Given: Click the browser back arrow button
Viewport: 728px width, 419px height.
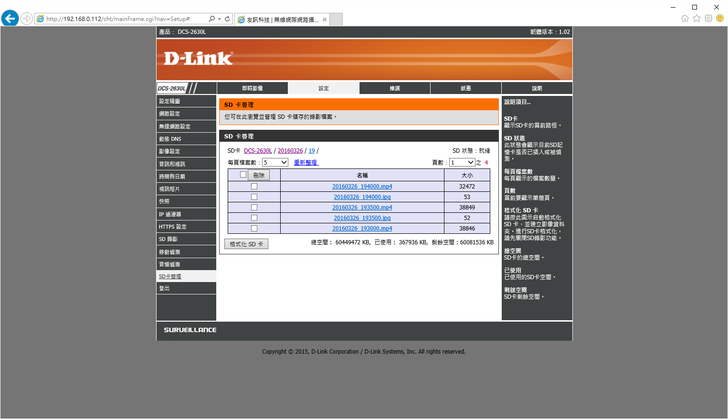Looking at the screenshot, I should (11, 18).
